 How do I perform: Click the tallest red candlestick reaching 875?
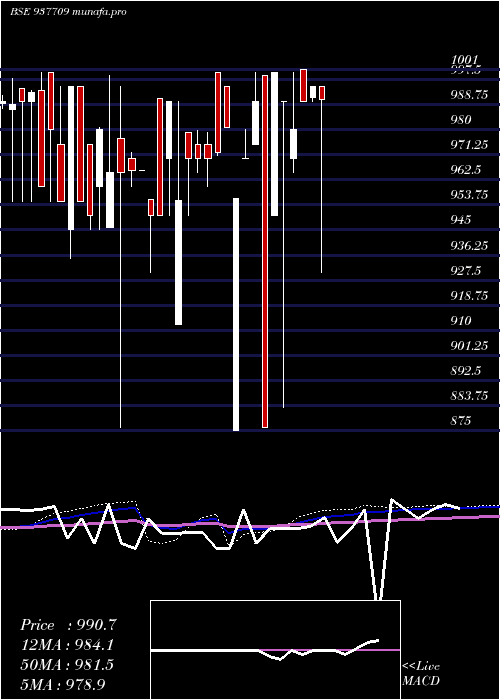pos(265,251)
